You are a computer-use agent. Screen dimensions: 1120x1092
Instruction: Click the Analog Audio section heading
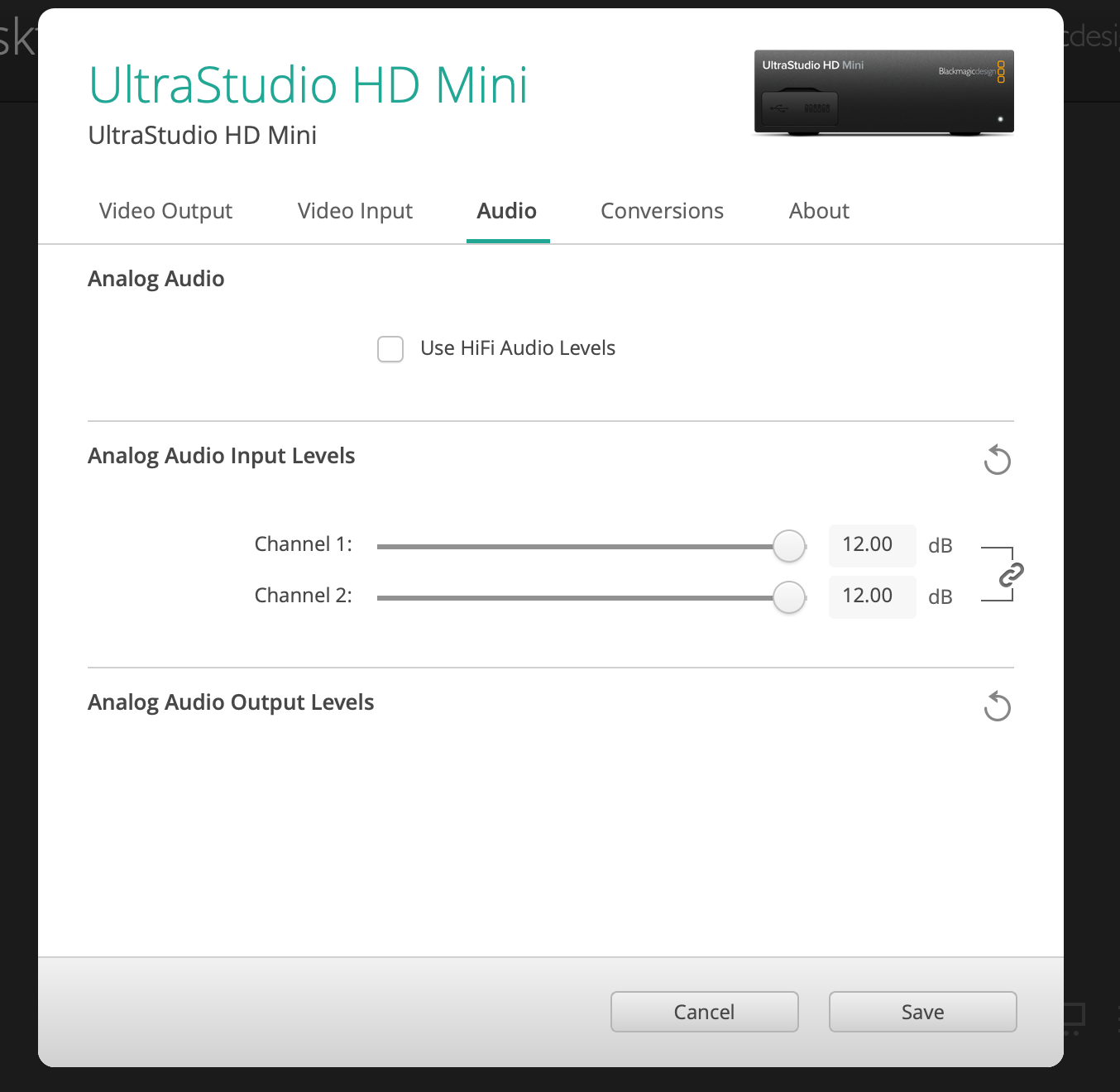coord(156,279)
